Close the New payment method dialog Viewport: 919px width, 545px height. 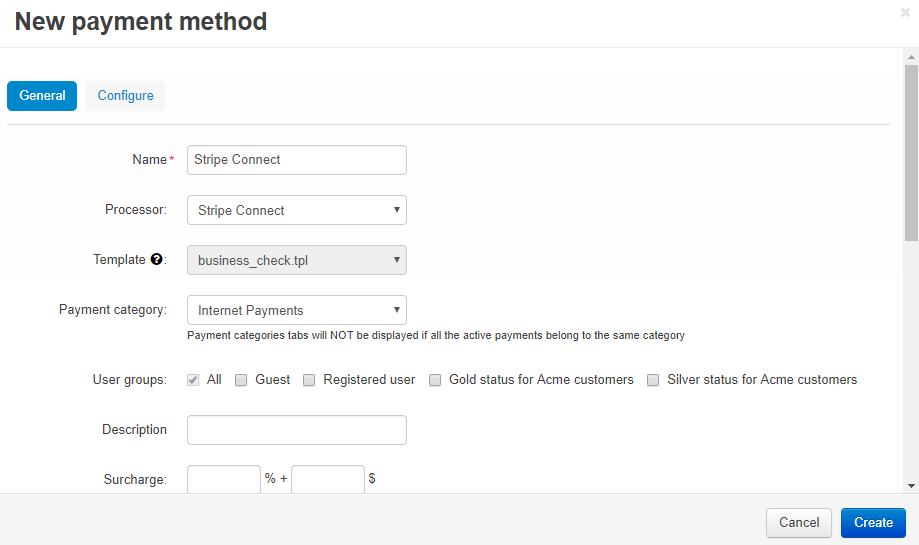point(905,12)
